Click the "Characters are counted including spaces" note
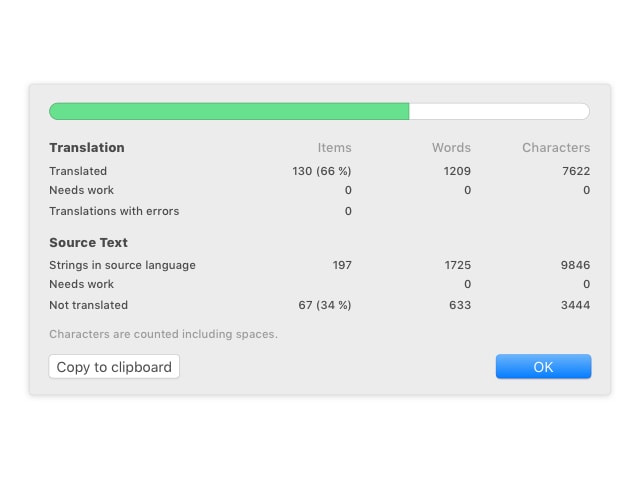Screen dimensions: 640x478 (x=163, y=334)
